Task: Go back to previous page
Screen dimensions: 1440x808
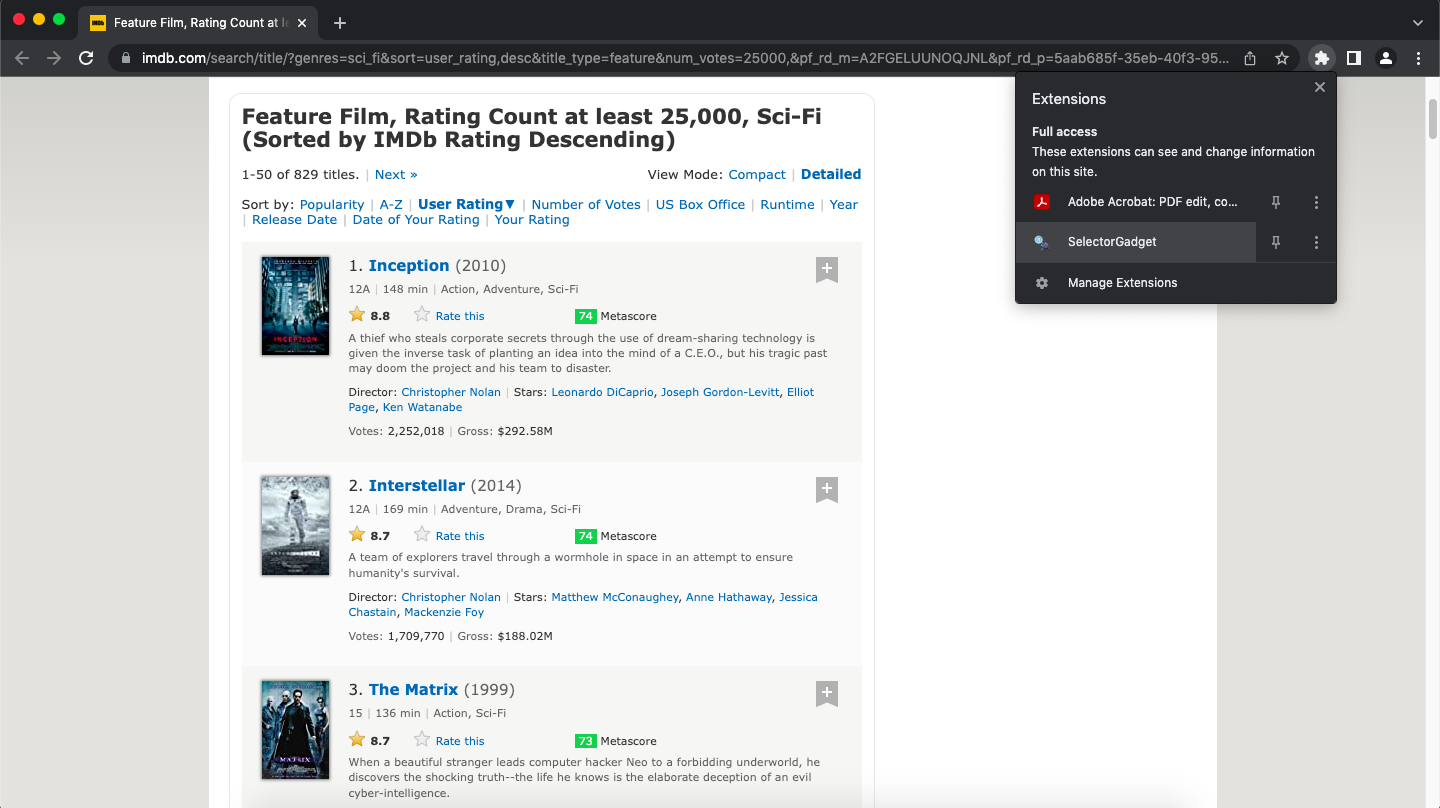Action: 22,58
